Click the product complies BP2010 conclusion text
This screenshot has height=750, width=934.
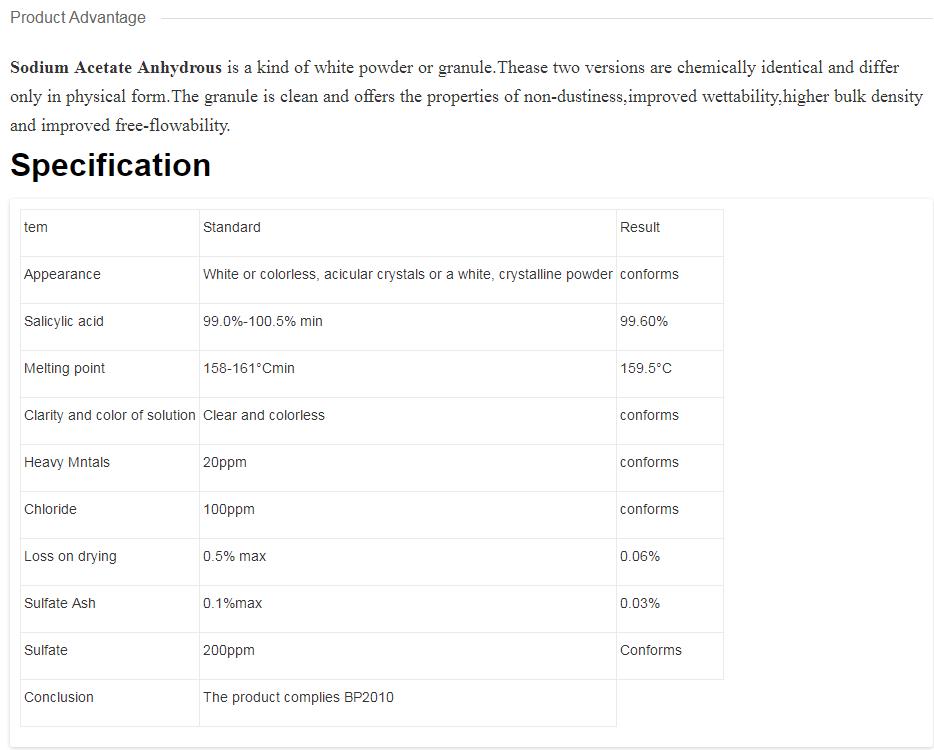298,697
